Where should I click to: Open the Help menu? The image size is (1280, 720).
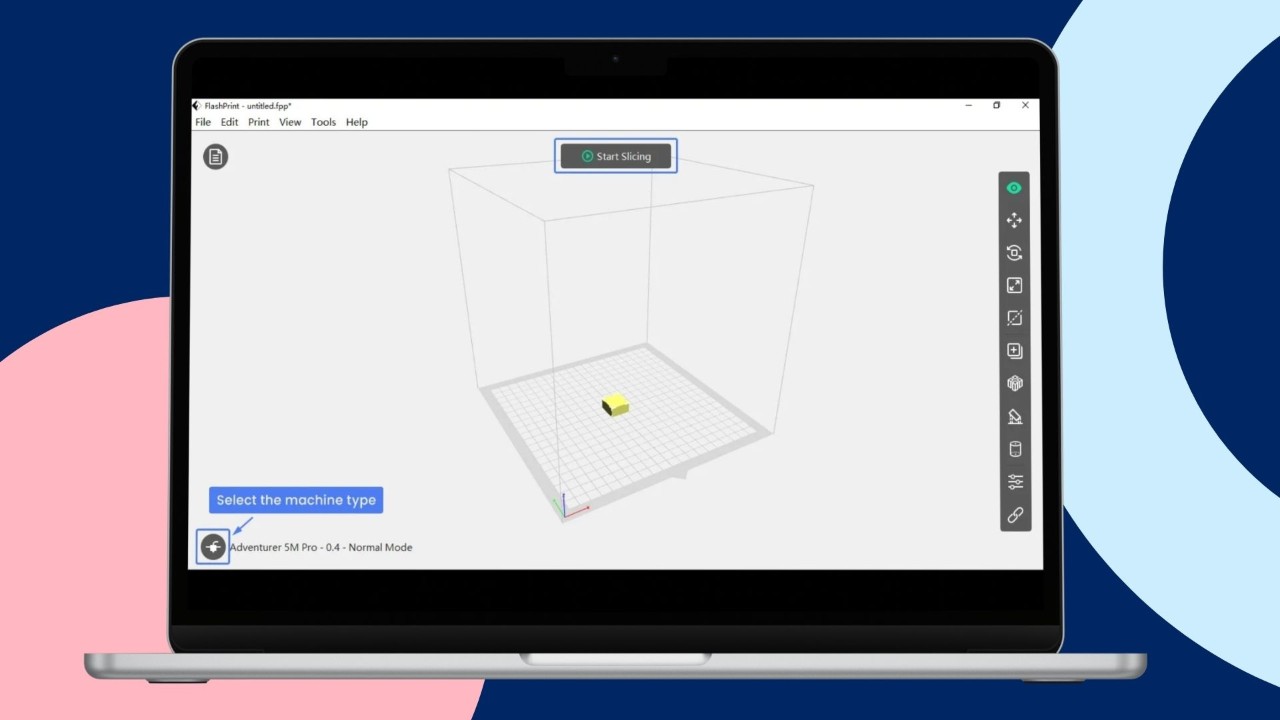tap(357, 122)
